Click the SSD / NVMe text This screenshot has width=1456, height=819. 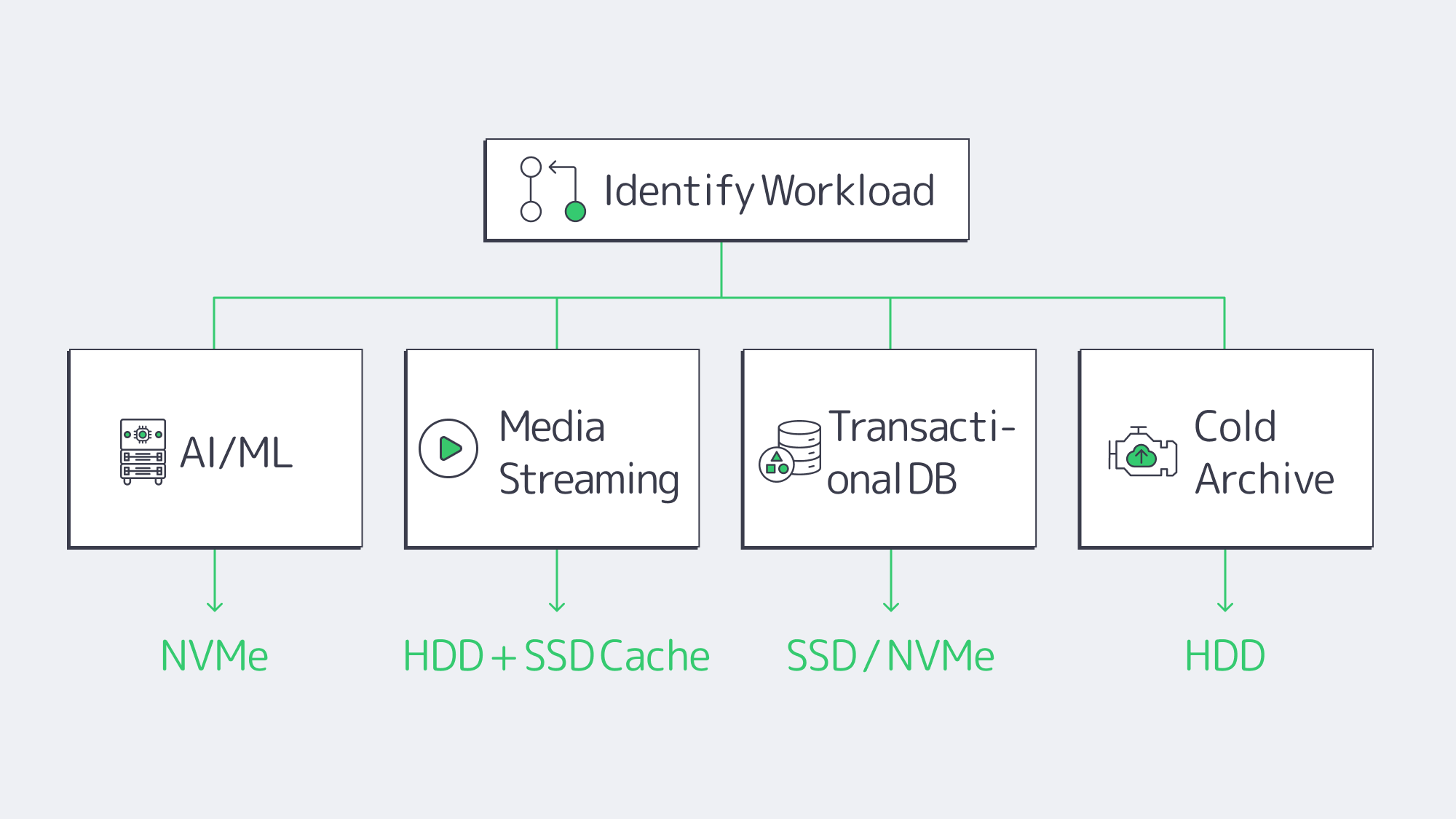coord(890,656)
